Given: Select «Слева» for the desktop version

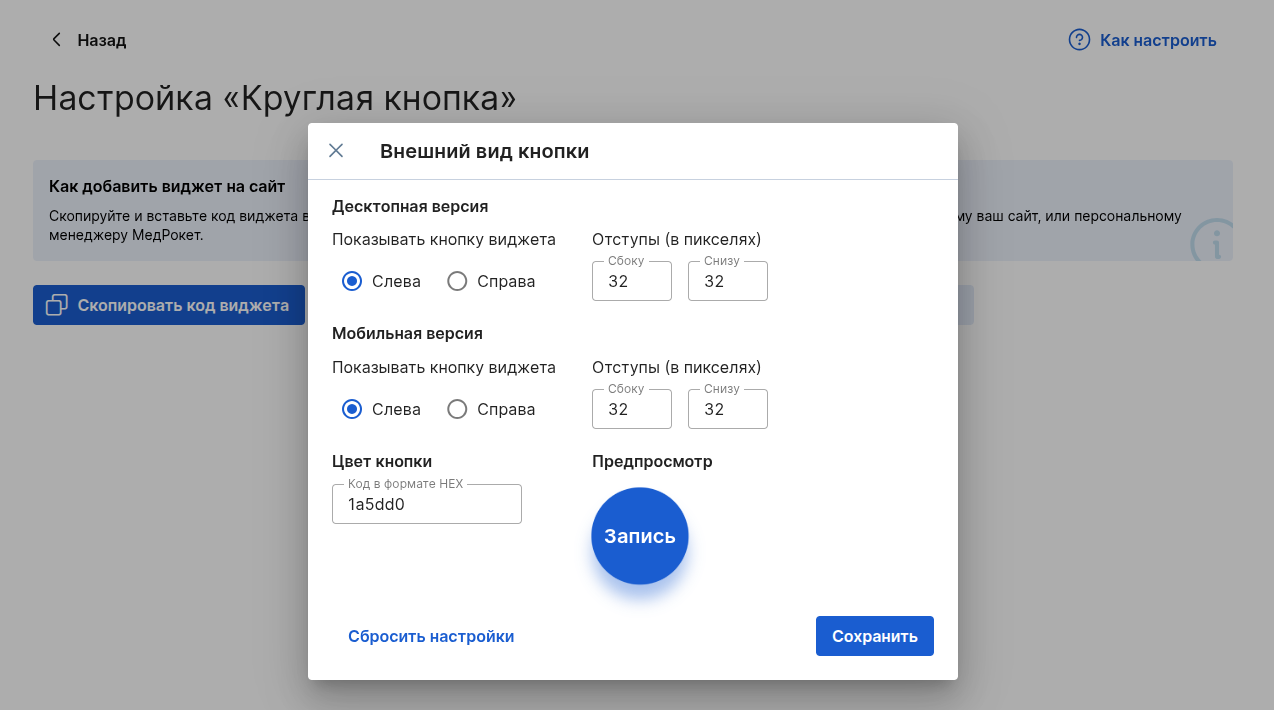Looking at the screenshot, I should (352, 281).
